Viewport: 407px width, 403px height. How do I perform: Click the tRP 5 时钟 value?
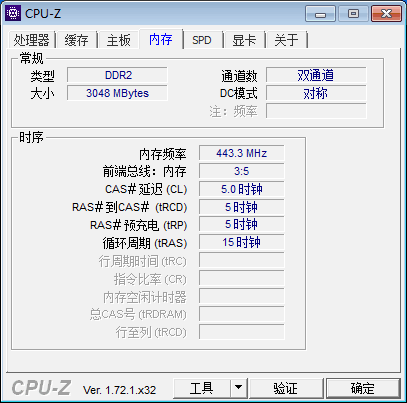[x=242, y=224]
